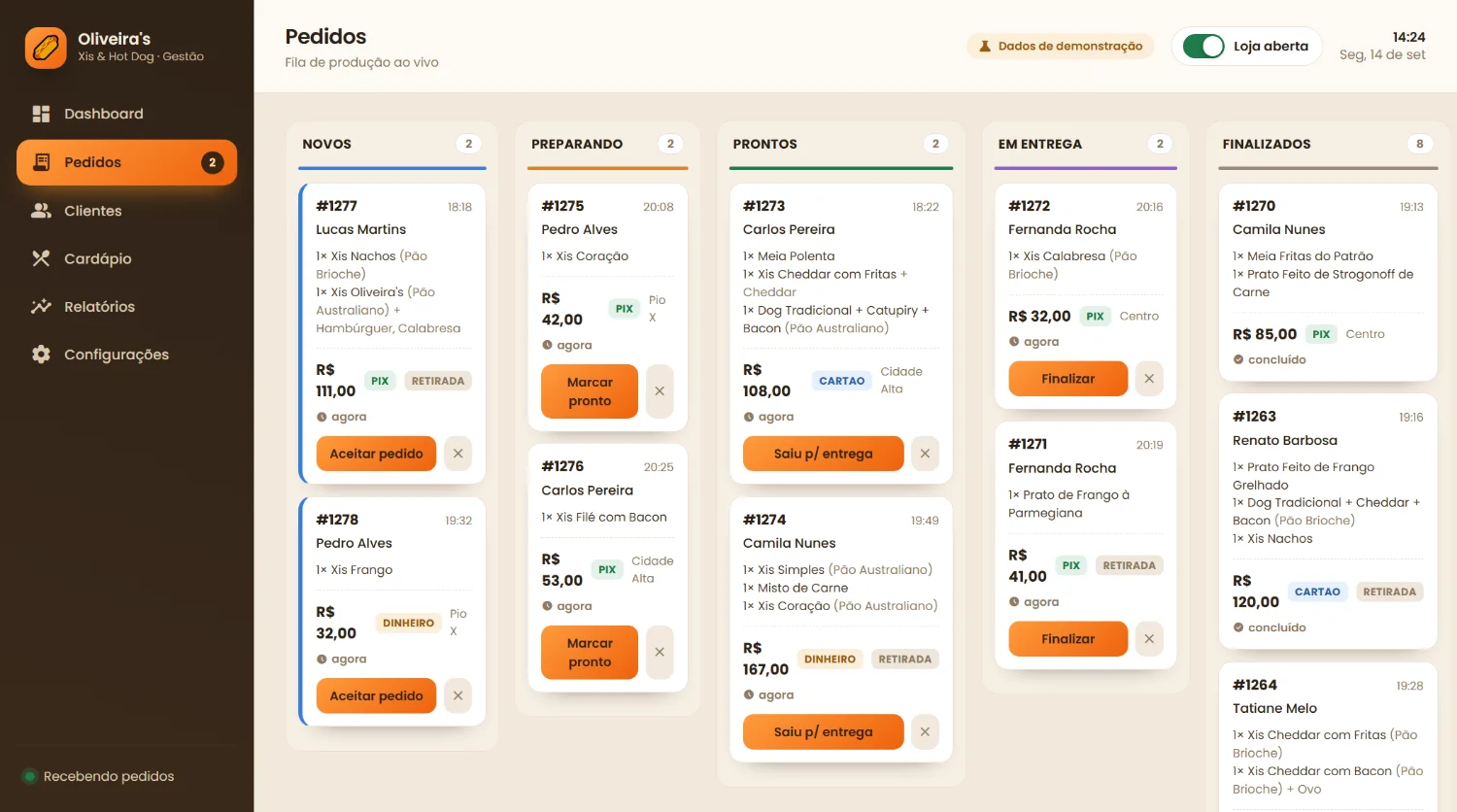Screen dimensions: 1457x812
Task: Click the CARTAO tag on order #1263
Action: click(1317, 592)
